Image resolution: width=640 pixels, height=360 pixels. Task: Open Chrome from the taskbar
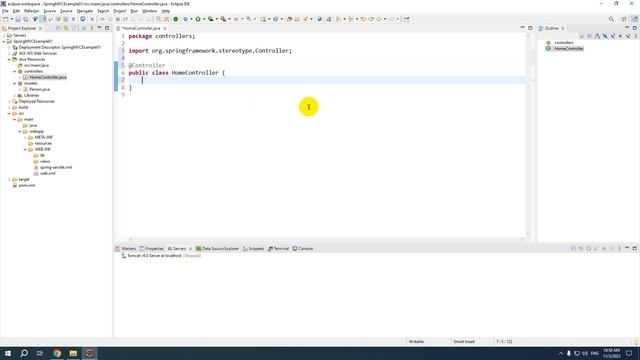click(57, 353)
